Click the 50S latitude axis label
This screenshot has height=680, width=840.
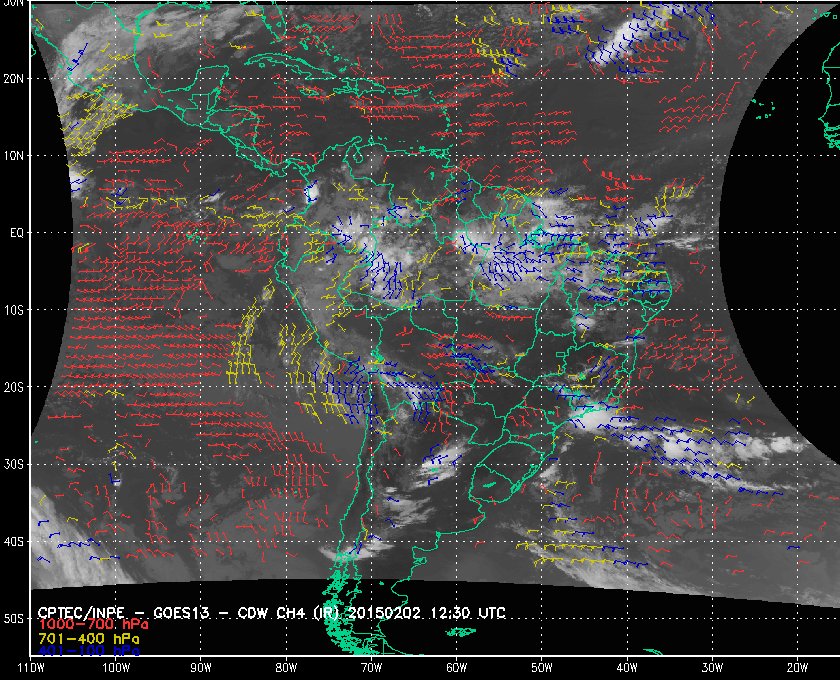(x=14, y=619)
